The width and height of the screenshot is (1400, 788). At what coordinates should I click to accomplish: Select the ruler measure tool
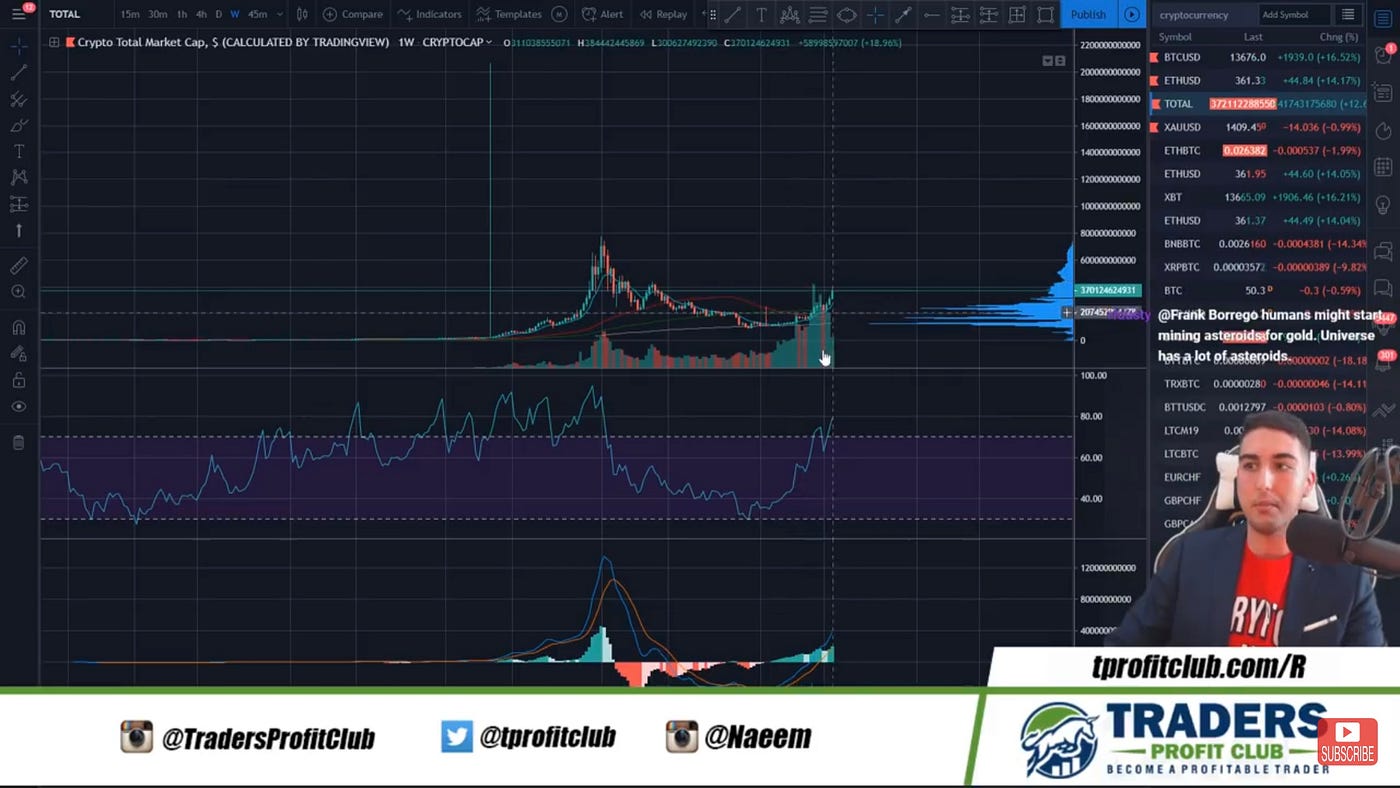point(19,266)
